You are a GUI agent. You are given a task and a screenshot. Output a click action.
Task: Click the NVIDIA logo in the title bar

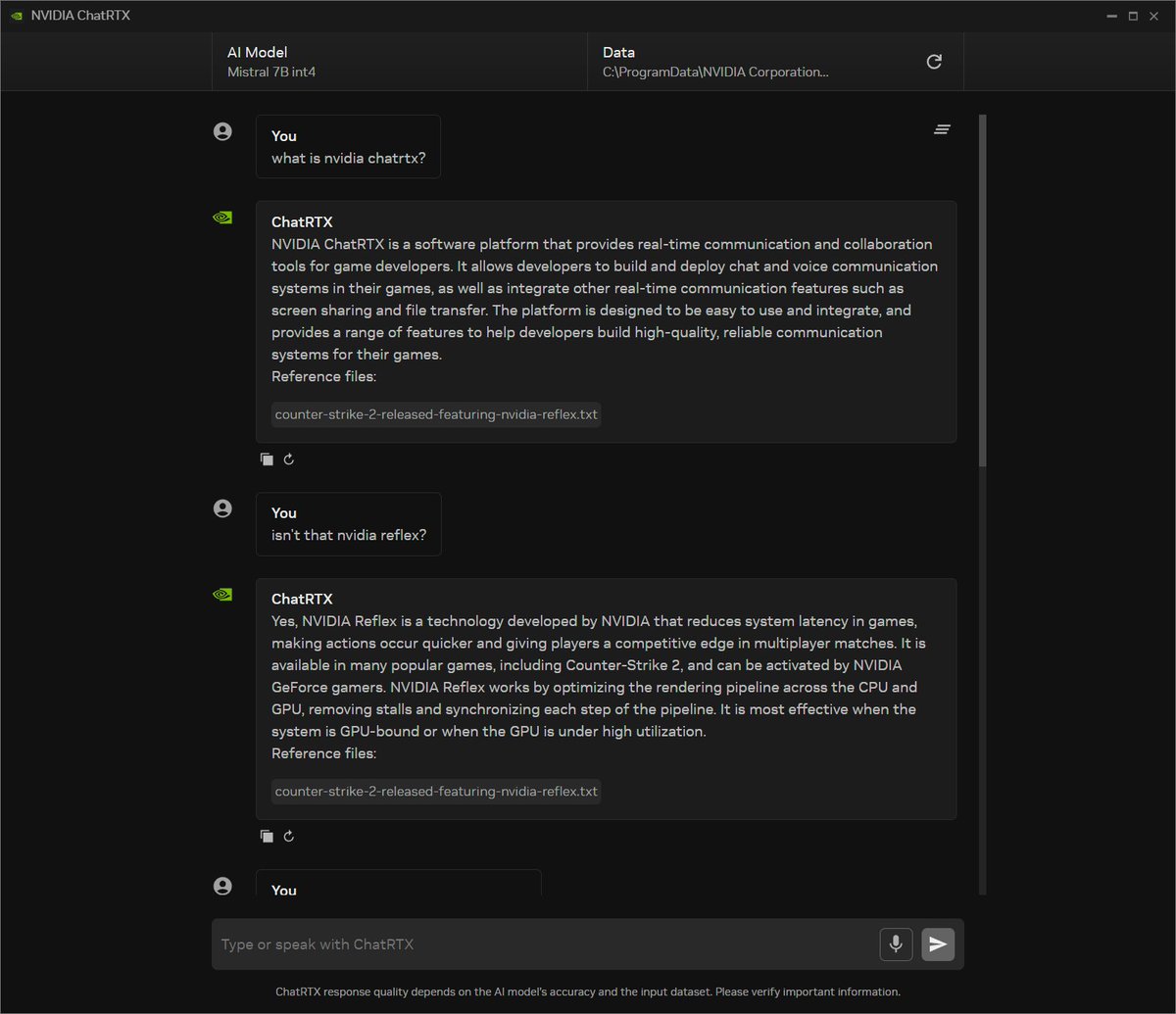18,16
